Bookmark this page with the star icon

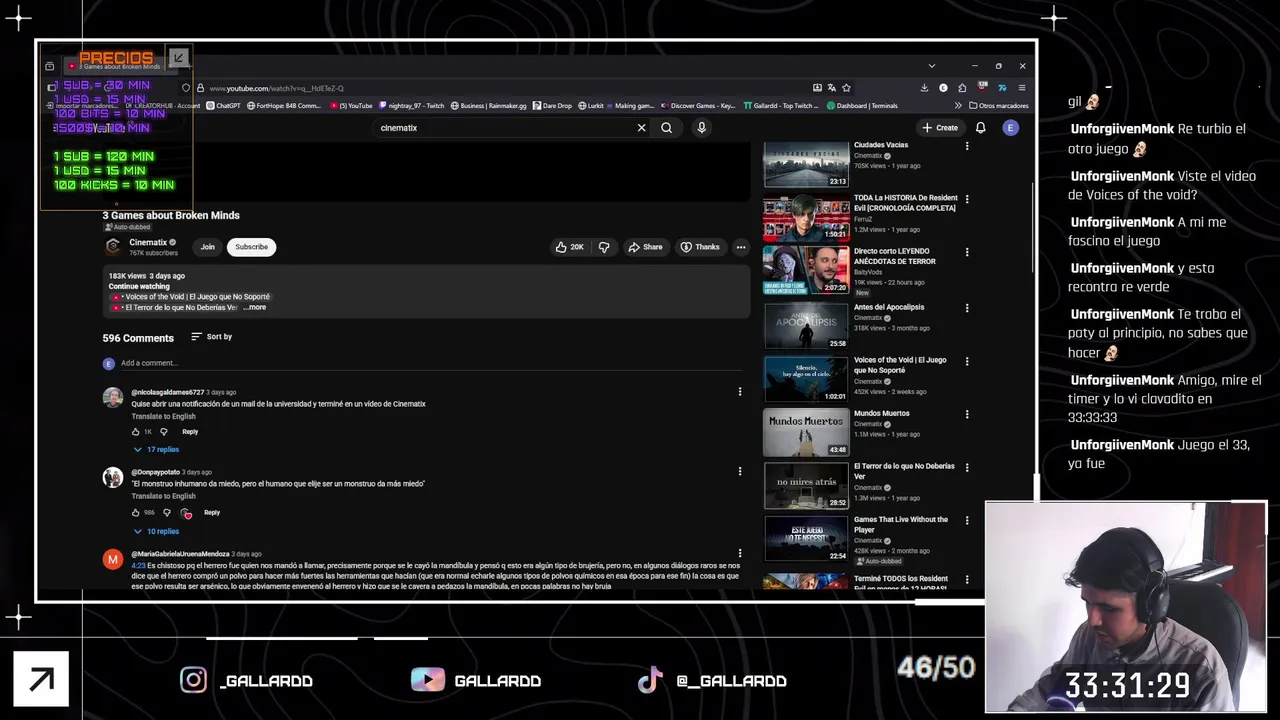846,88
